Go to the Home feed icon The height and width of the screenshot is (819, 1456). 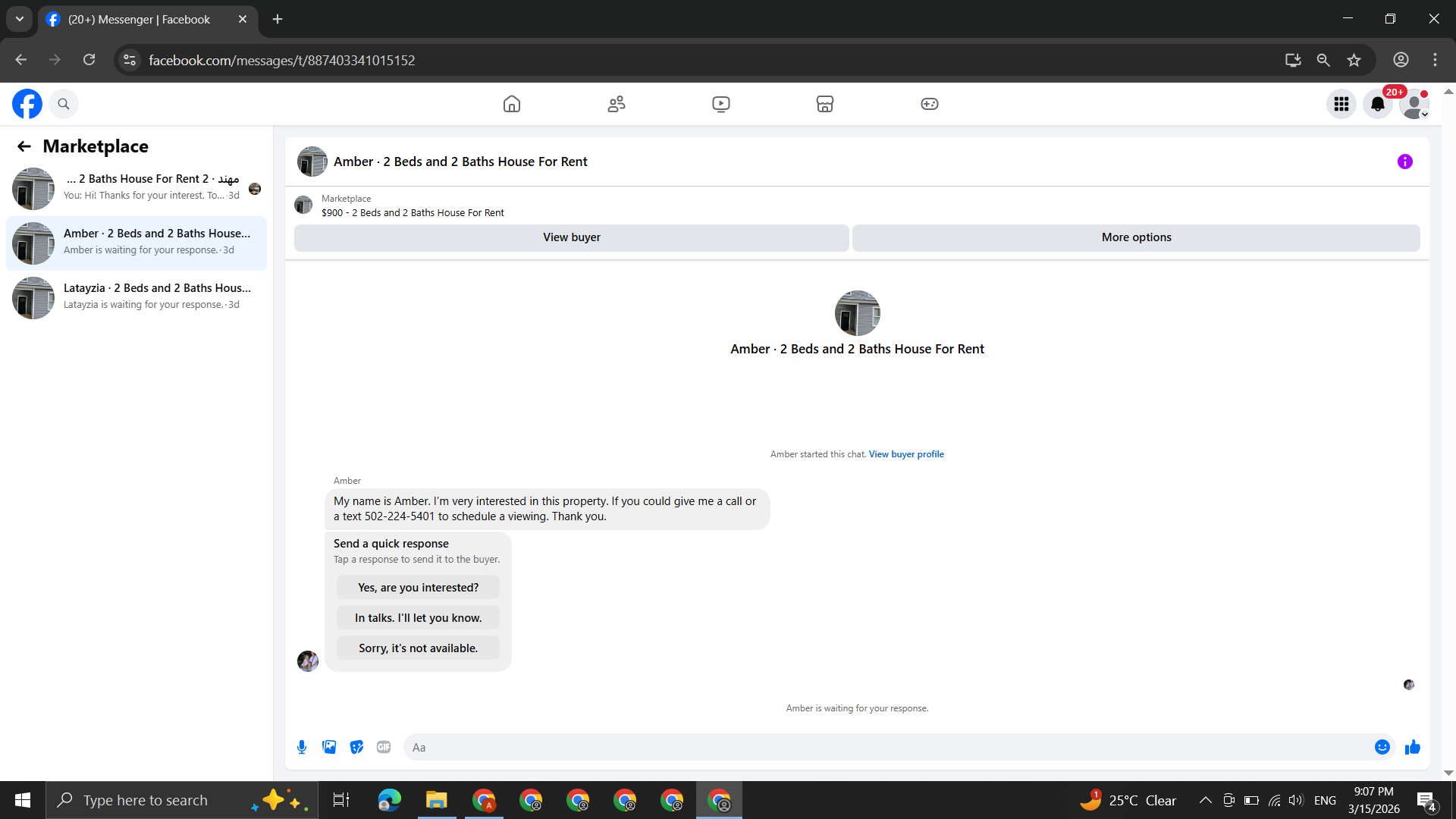[x=512, y=104]
